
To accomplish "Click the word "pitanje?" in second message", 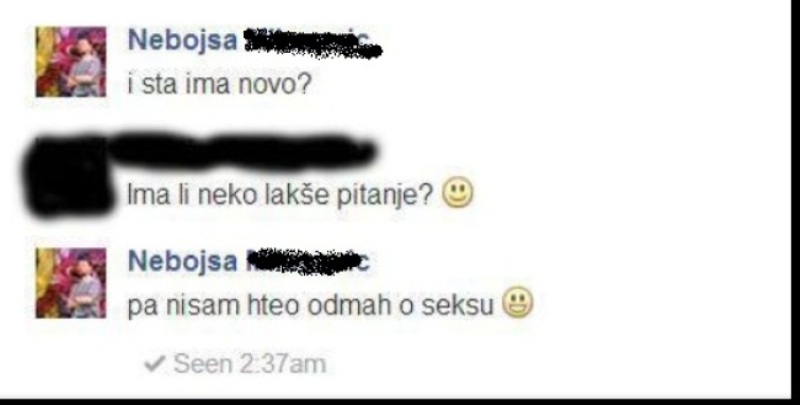I will coord(385,196).
